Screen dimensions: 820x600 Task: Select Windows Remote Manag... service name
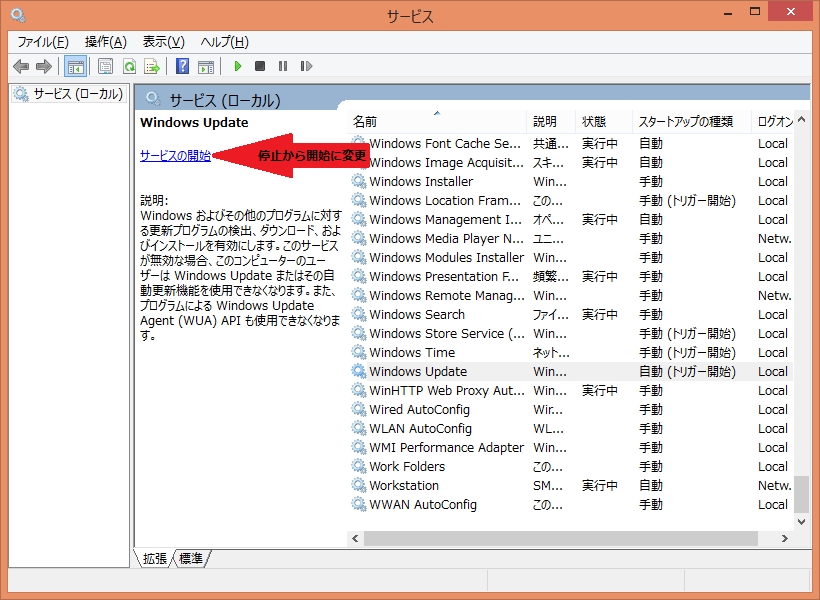(447, 295)
